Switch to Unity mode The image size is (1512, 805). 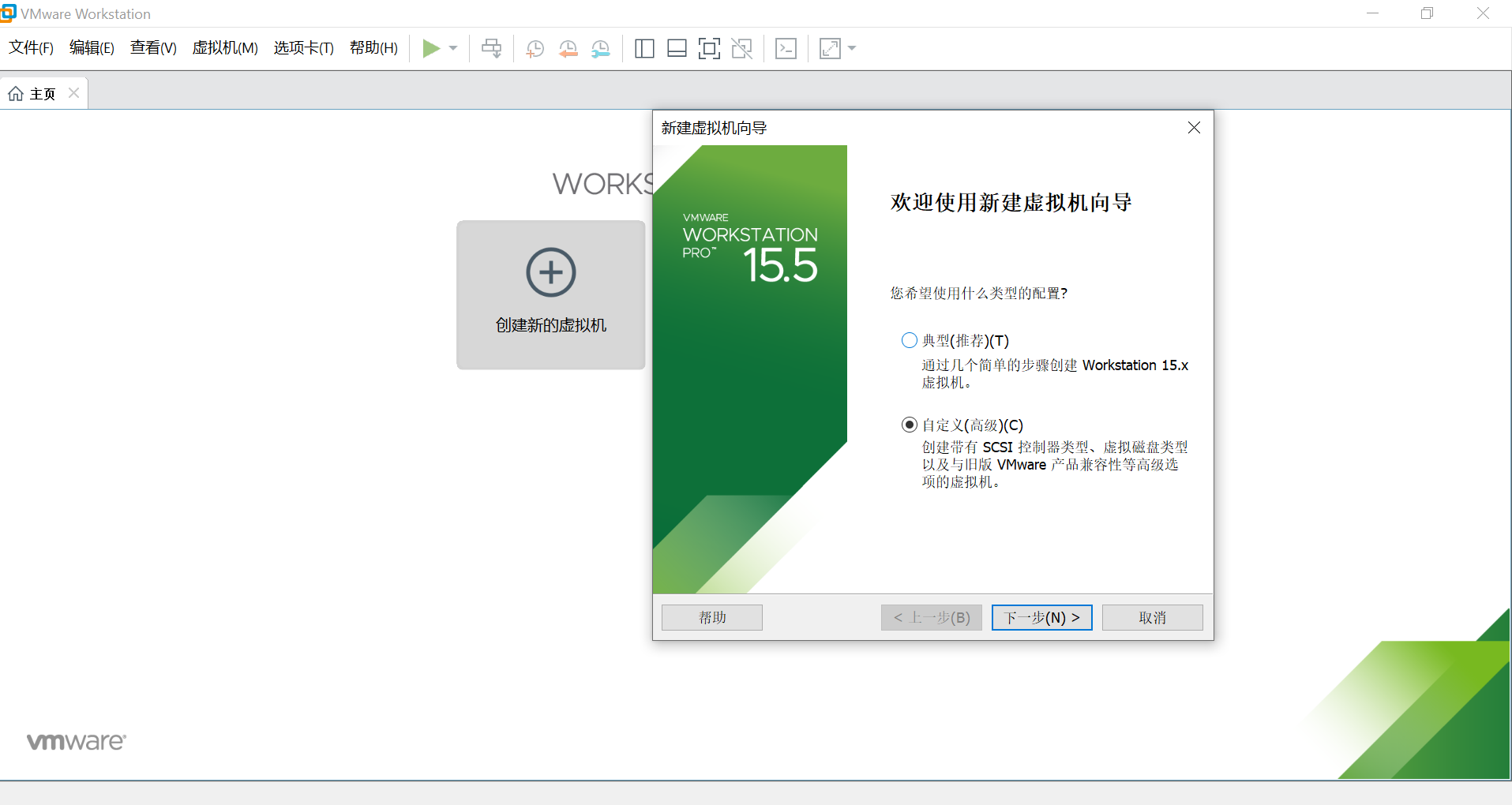(x=742, y=48)
